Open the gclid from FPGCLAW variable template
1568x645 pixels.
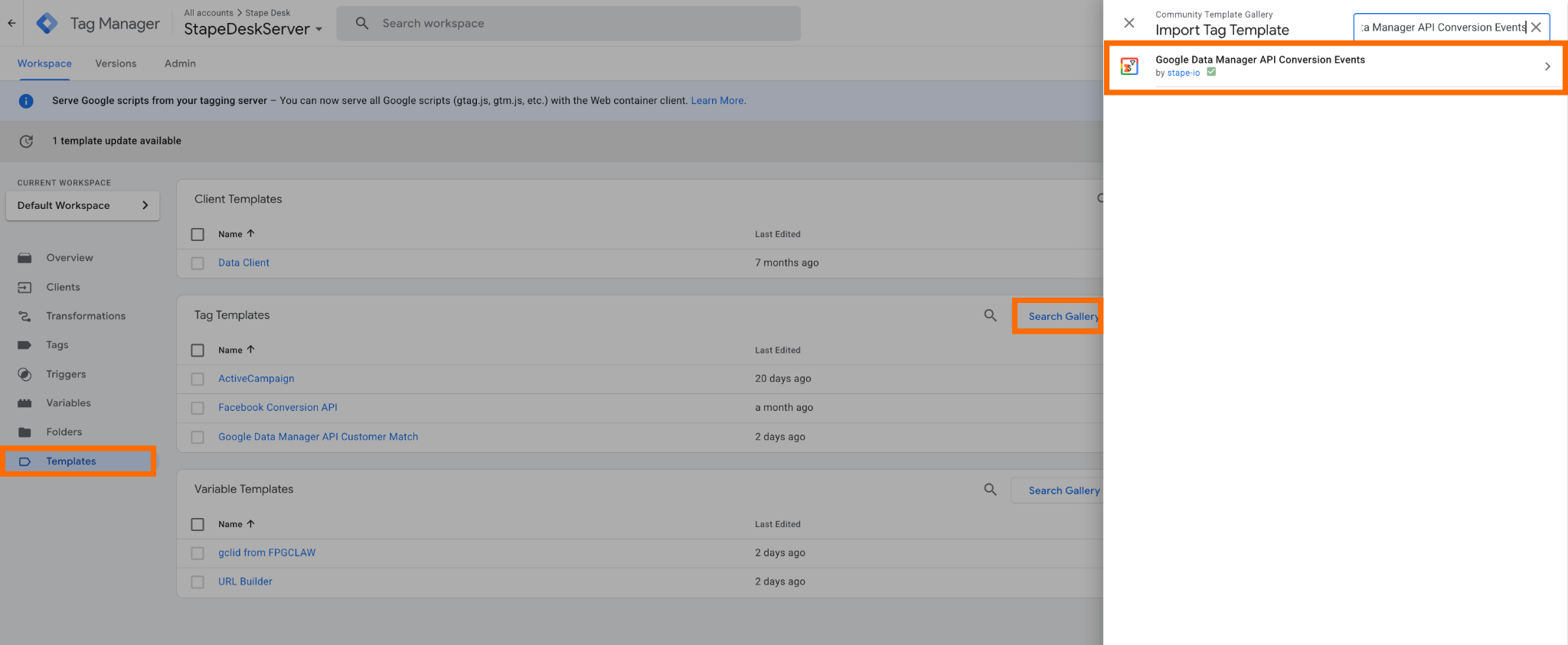[x=266, y=552]
